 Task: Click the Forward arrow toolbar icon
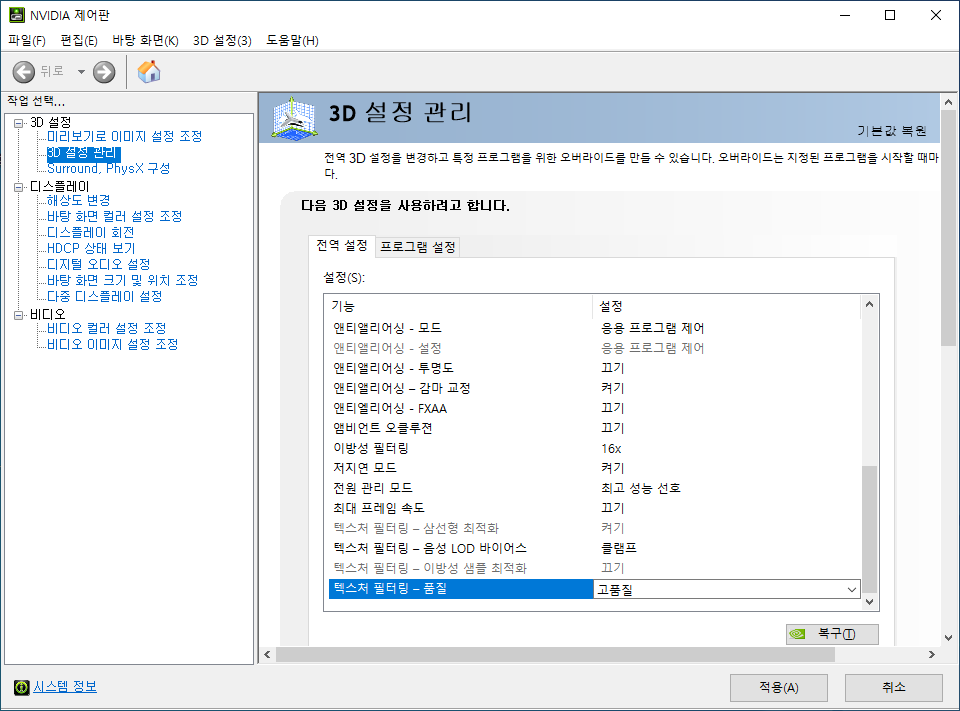104,72
